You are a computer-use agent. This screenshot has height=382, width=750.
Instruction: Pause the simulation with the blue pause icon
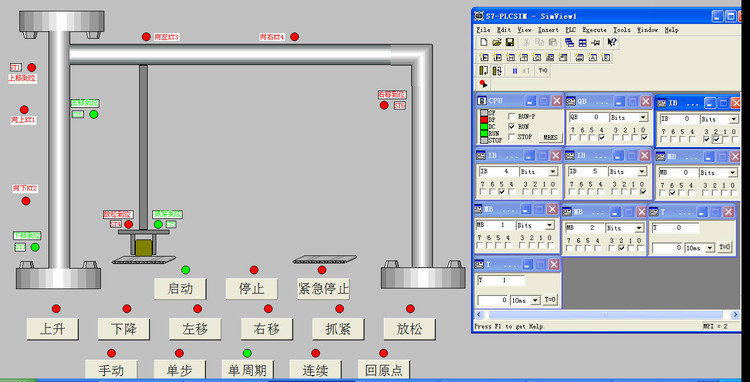point(515,71)
